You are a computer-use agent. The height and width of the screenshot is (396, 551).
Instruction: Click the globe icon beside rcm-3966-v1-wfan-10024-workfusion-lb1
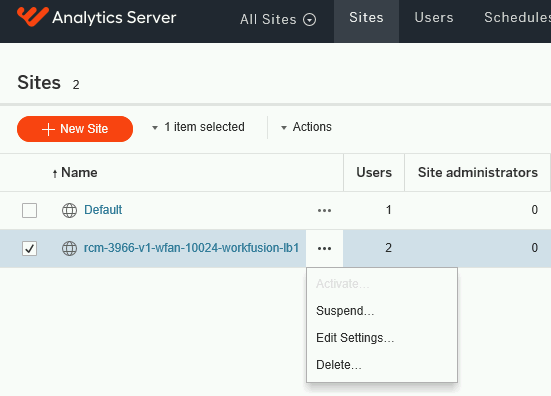tap(70, 248)
